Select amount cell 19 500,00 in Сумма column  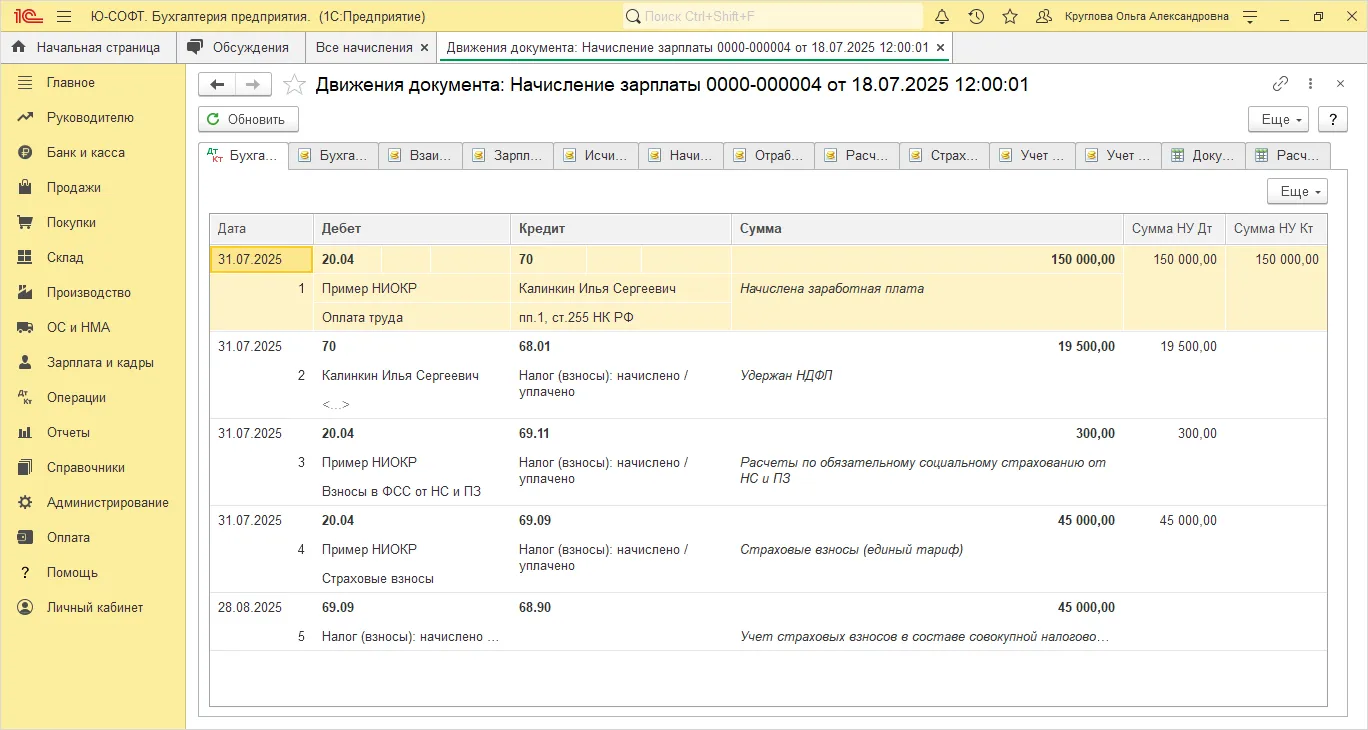click(x=927, y=346)
